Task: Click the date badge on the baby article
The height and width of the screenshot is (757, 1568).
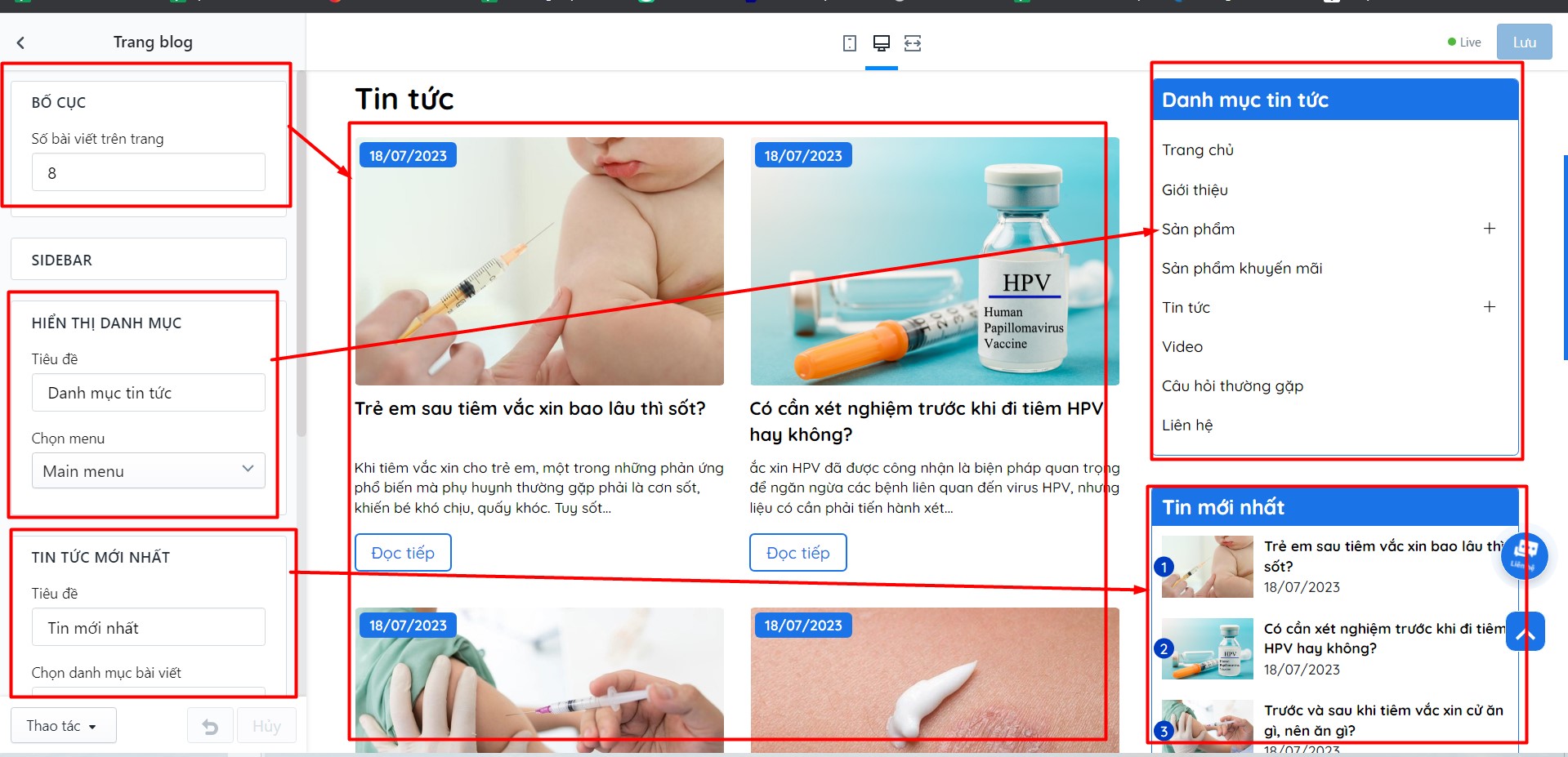Action: tap(408, 155)
